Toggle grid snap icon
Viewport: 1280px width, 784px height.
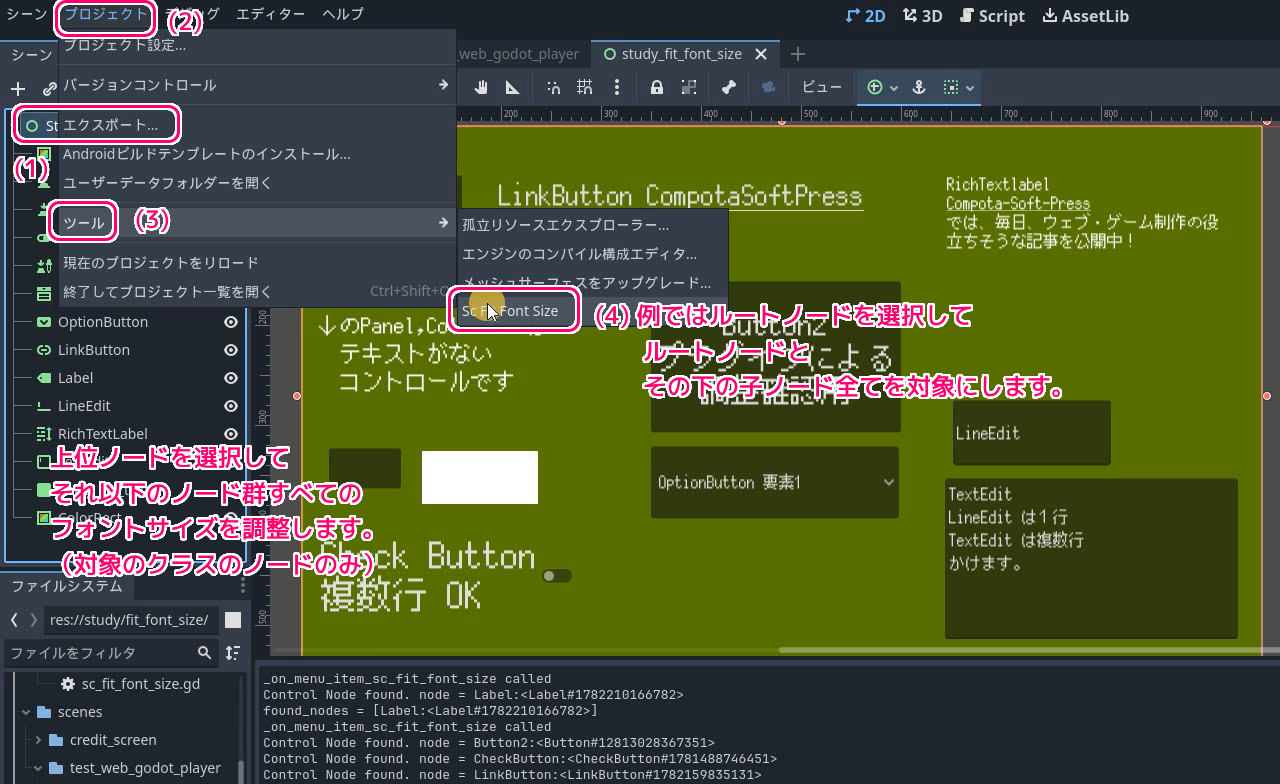[x=585, y=87]
